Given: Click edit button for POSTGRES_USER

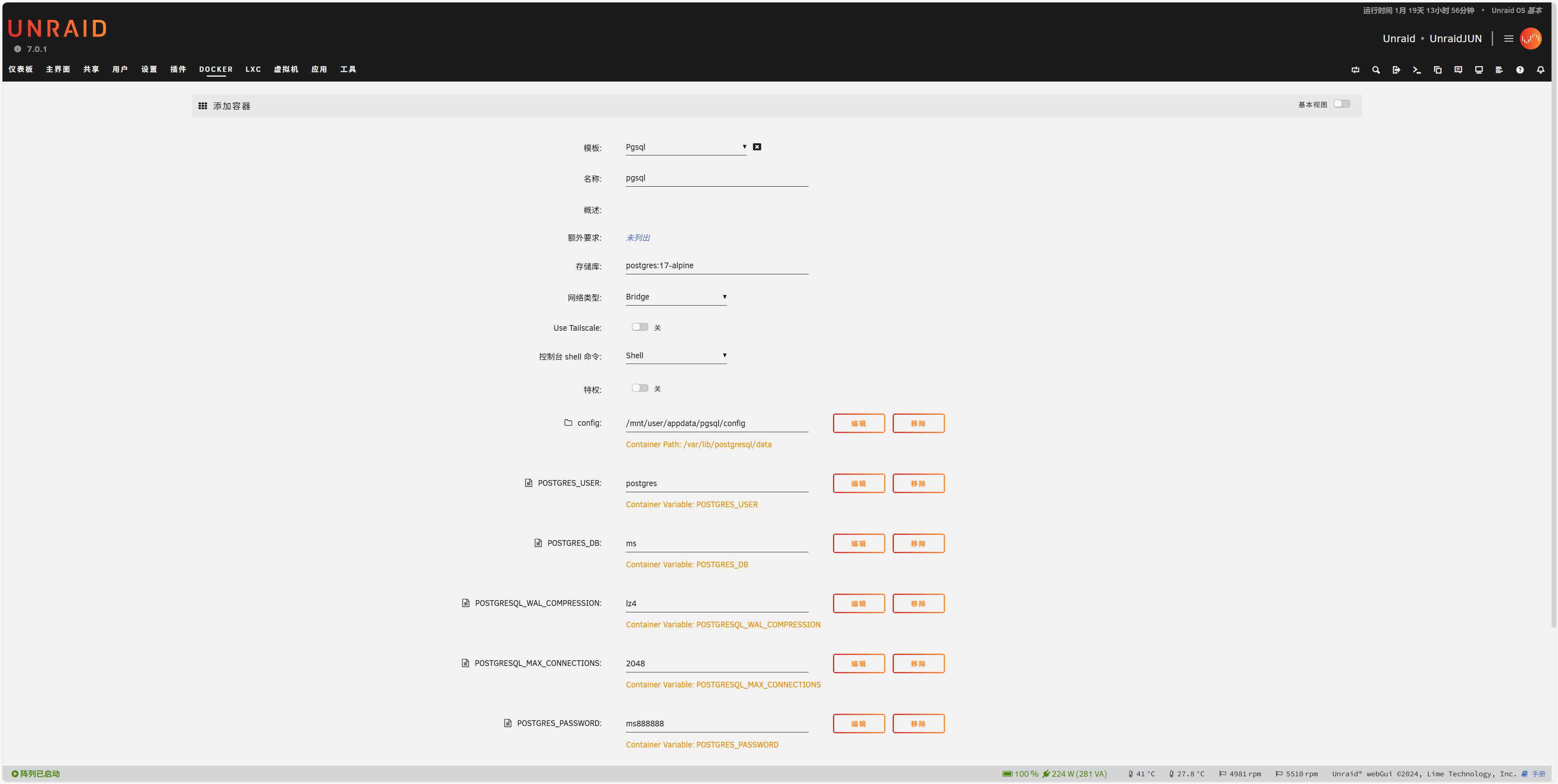Looking at the screenshot, I should 858,483.
